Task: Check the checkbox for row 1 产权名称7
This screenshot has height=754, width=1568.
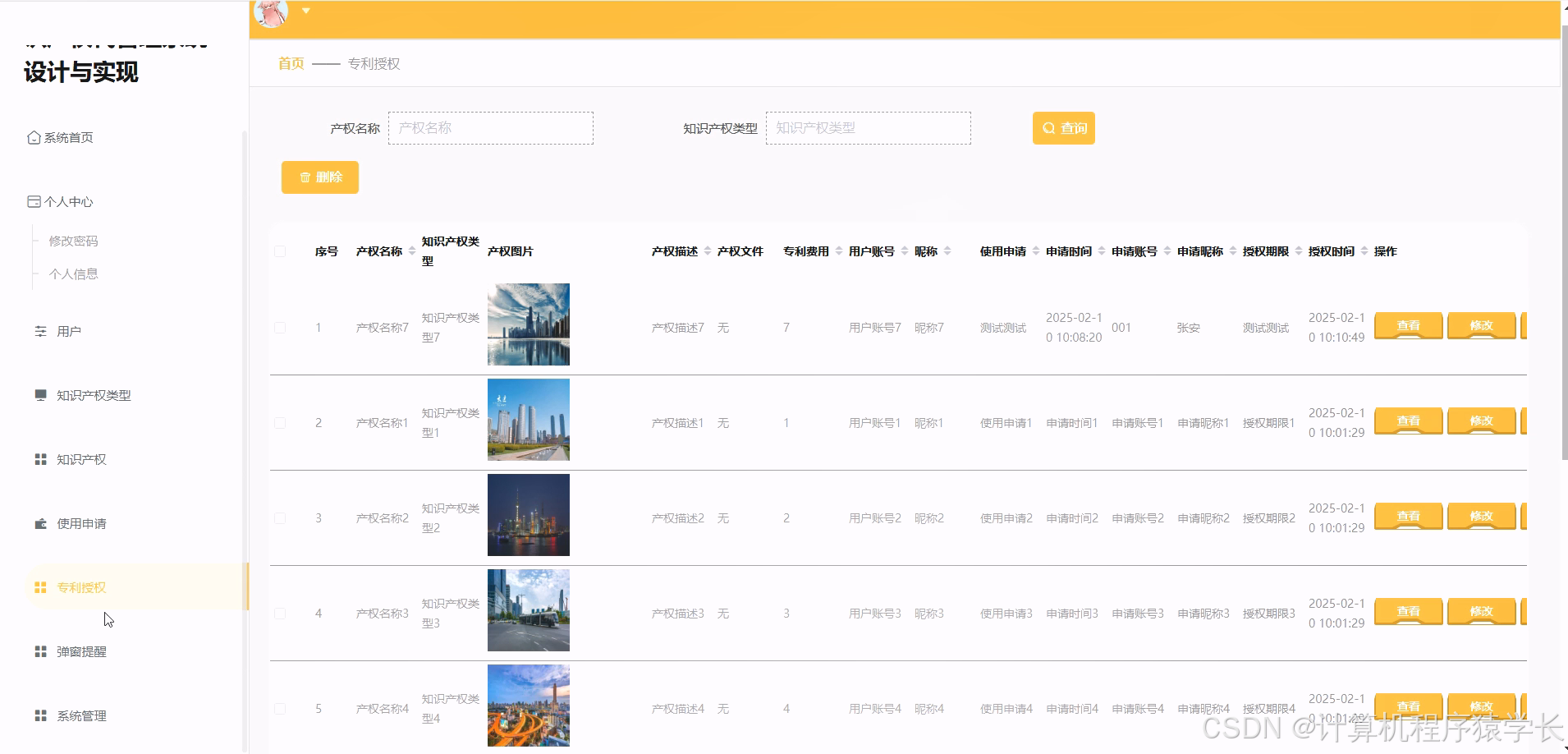Action: [279, 327]
